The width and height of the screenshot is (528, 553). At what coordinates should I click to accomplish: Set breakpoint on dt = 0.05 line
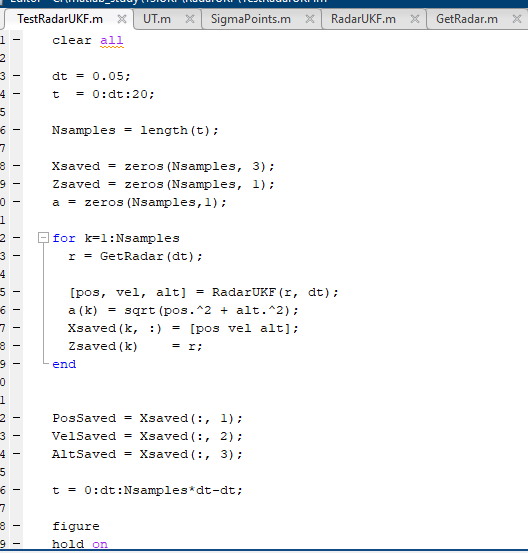pos(17,76)
